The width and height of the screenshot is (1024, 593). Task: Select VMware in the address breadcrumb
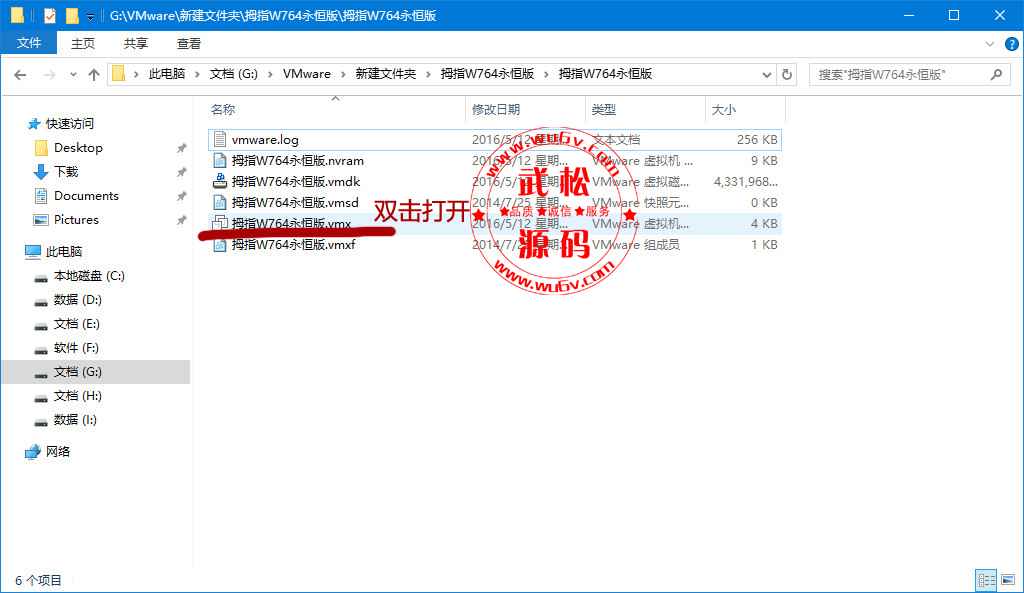click(306, 74)
